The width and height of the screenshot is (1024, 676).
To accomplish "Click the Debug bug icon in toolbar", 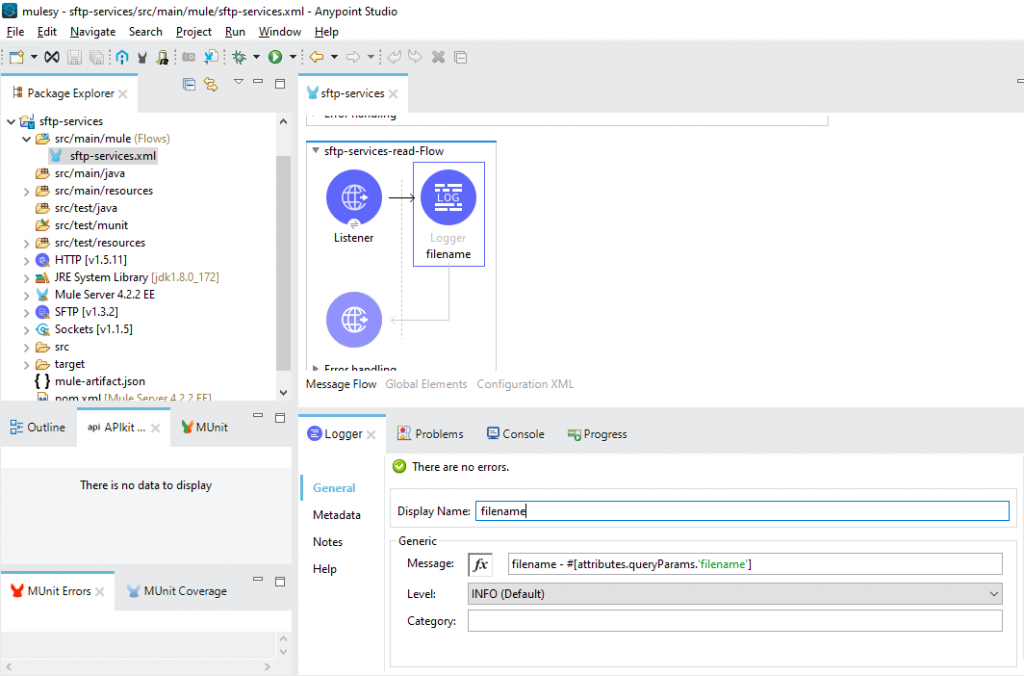I will pyautogui.click(x=240, y=58).
